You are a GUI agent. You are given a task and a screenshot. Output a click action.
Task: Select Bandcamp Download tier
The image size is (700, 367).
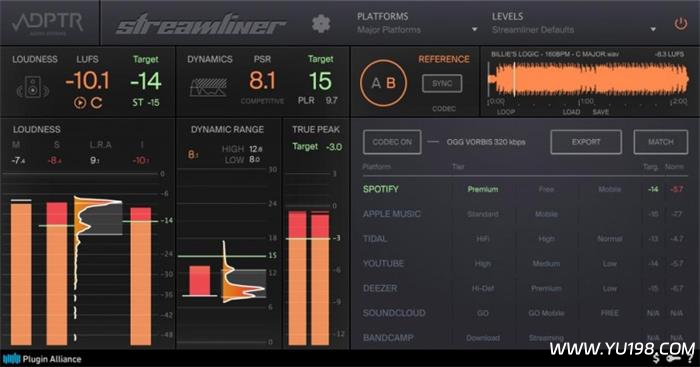(483, 338)
